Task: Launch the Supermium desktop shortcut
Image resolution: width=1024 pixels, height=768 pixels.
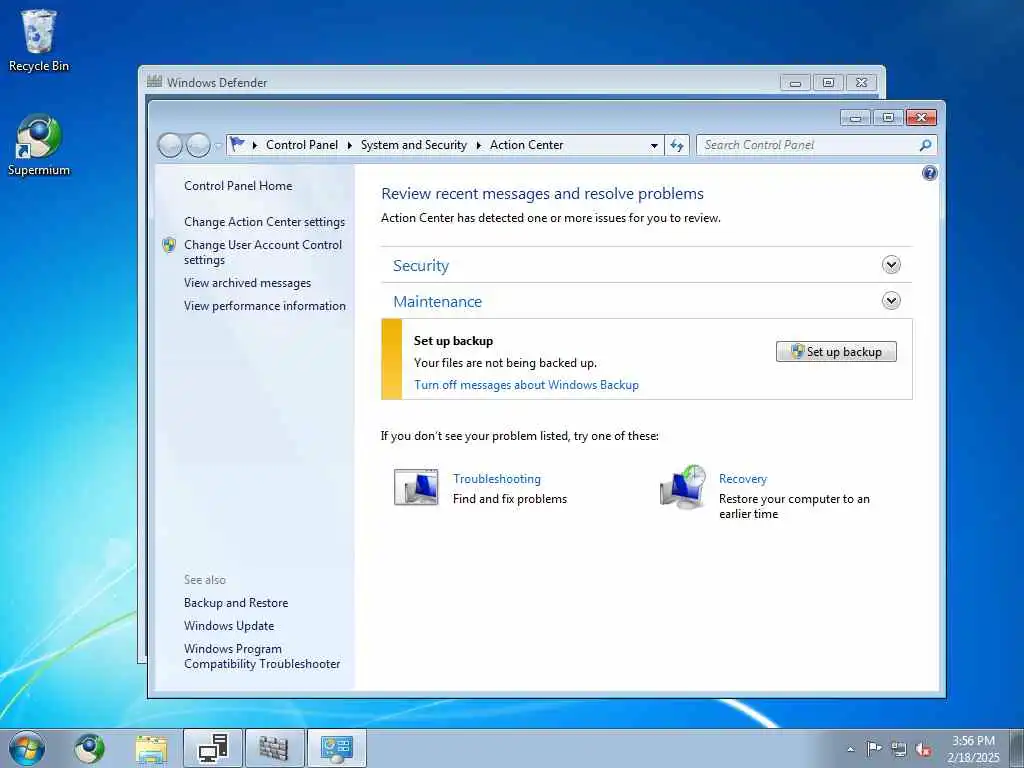Action: click(39, 145)
